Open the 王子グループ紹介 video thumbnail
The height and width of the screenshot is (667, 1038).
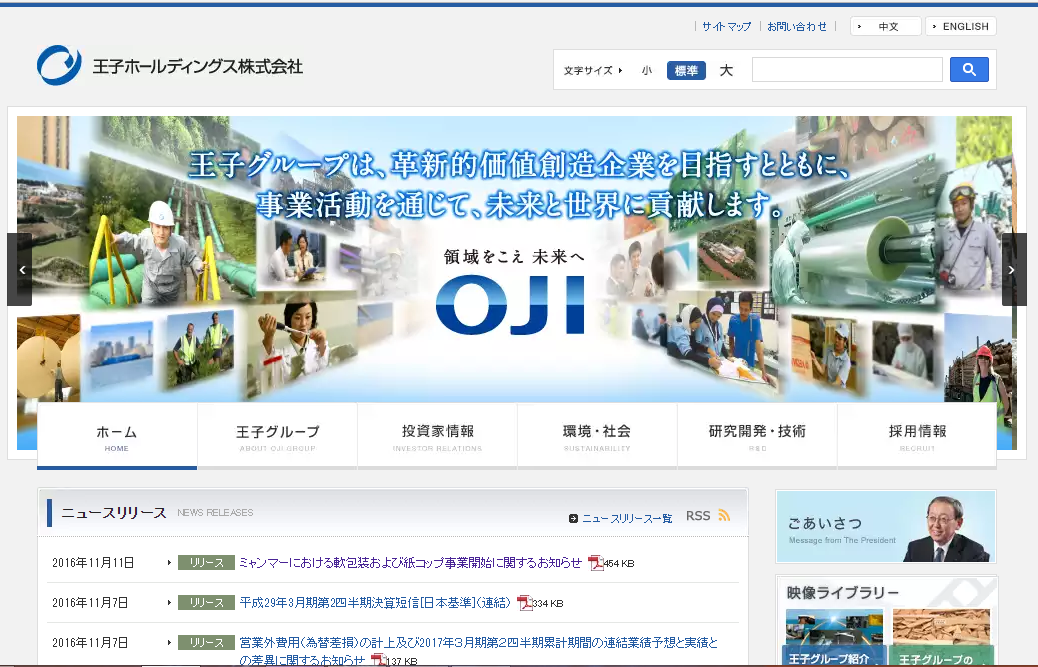tap(834, 637)
